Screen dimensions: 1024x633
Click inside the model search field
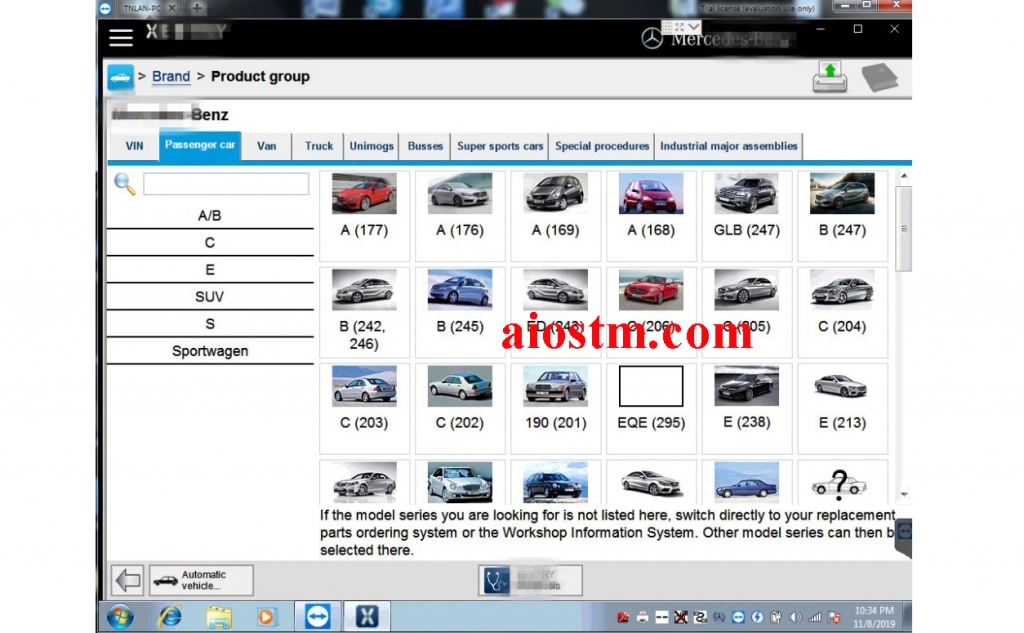point(224,184)
